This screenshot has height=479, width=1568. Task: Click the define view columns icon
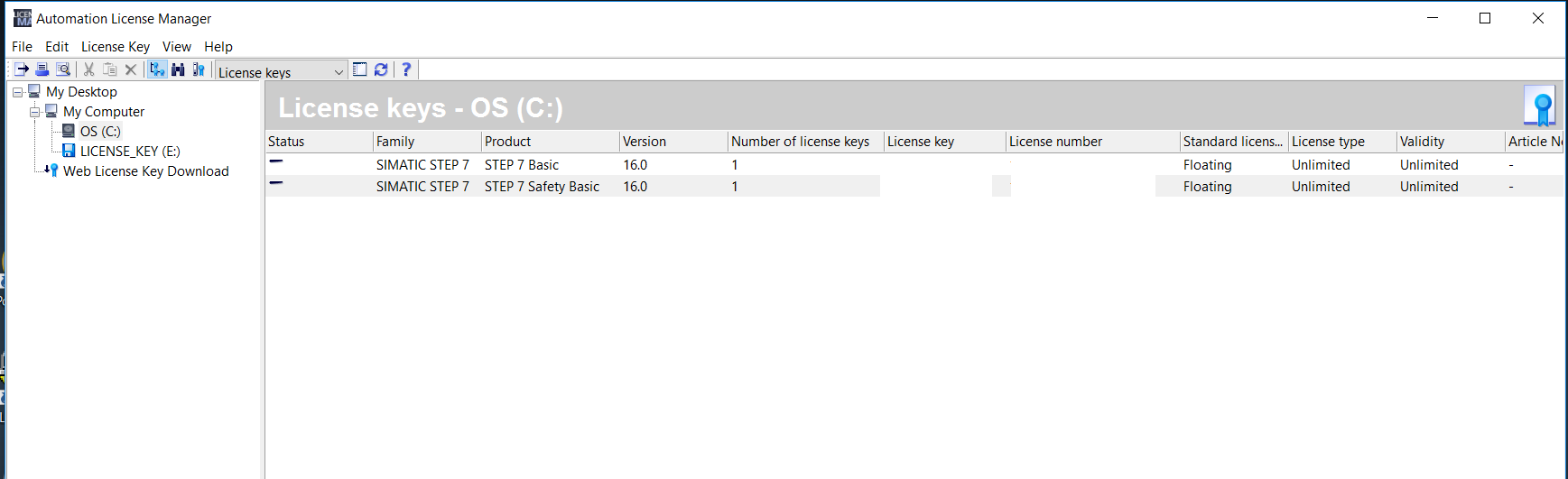(359, 69)
